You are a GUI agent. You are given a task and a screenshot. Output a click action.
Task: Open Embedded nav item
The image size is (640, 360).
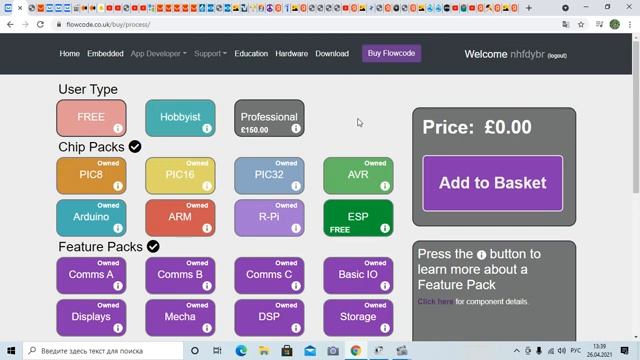point(105,53)
